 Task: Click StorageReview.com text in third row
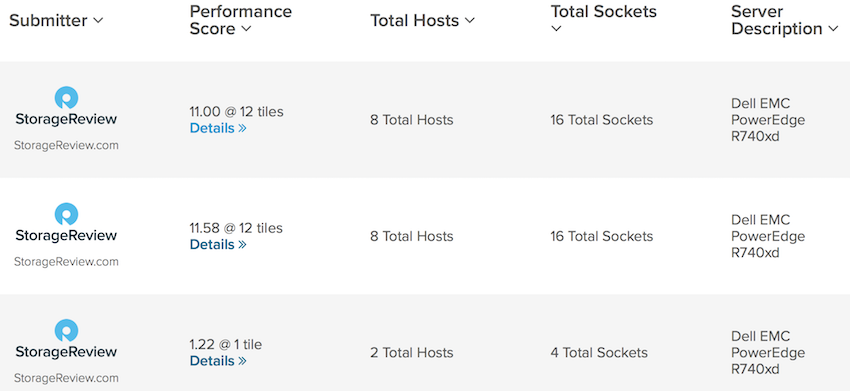click(66, 378)
